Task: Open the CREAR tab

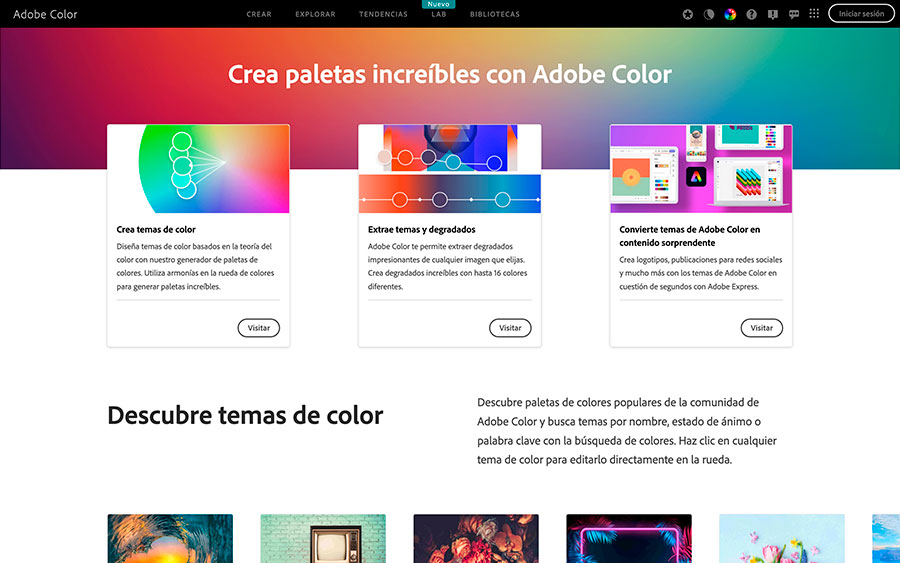Action: 259,15
